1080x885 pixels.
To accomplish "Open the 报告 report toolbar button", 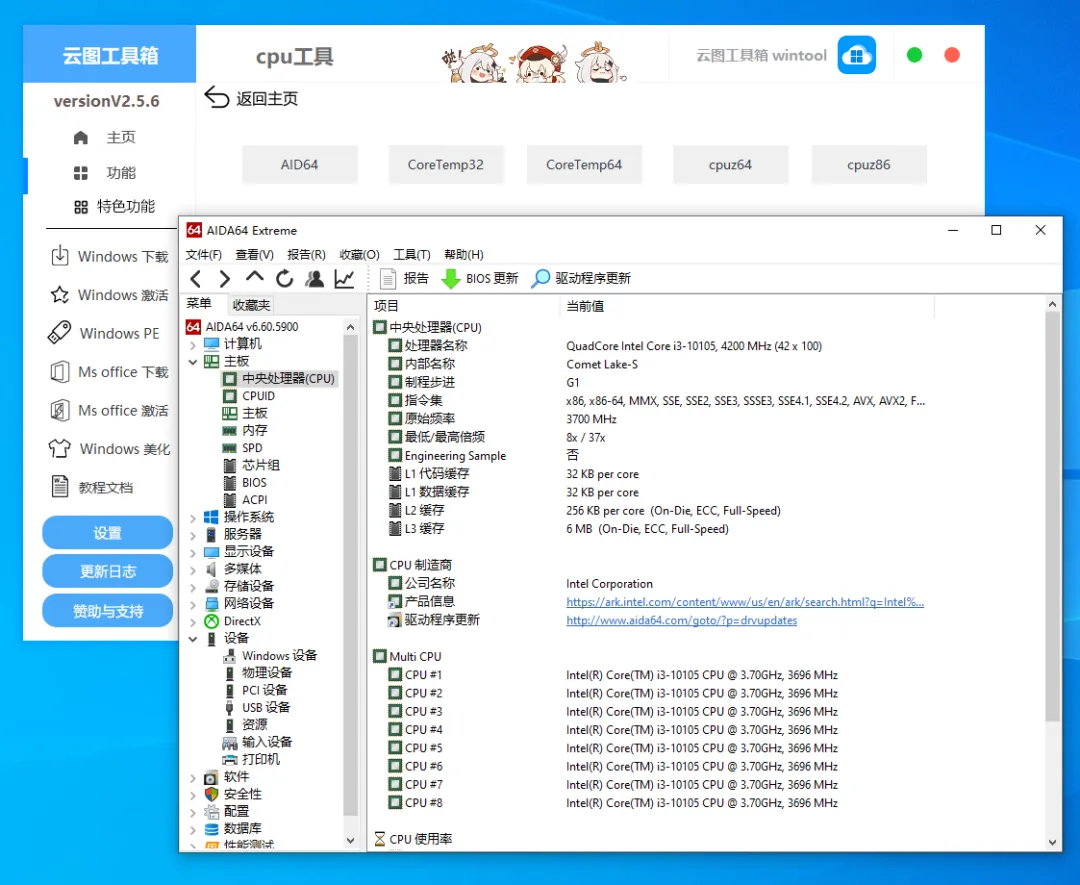I will (404, 278).
